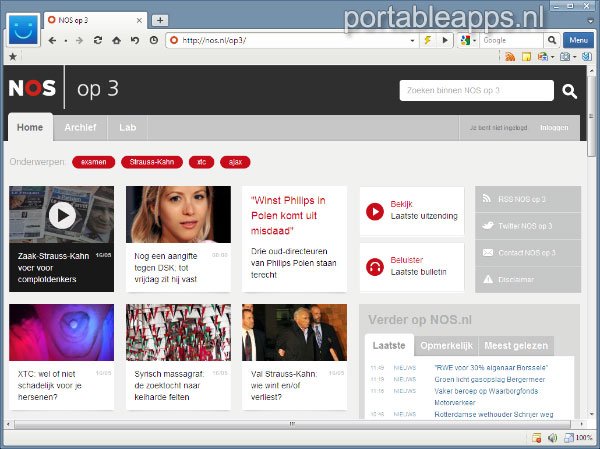Viewport: 600px width, 449px height.
Task: Open the Contact NOS op 3 link
Action: pos(528,253)
